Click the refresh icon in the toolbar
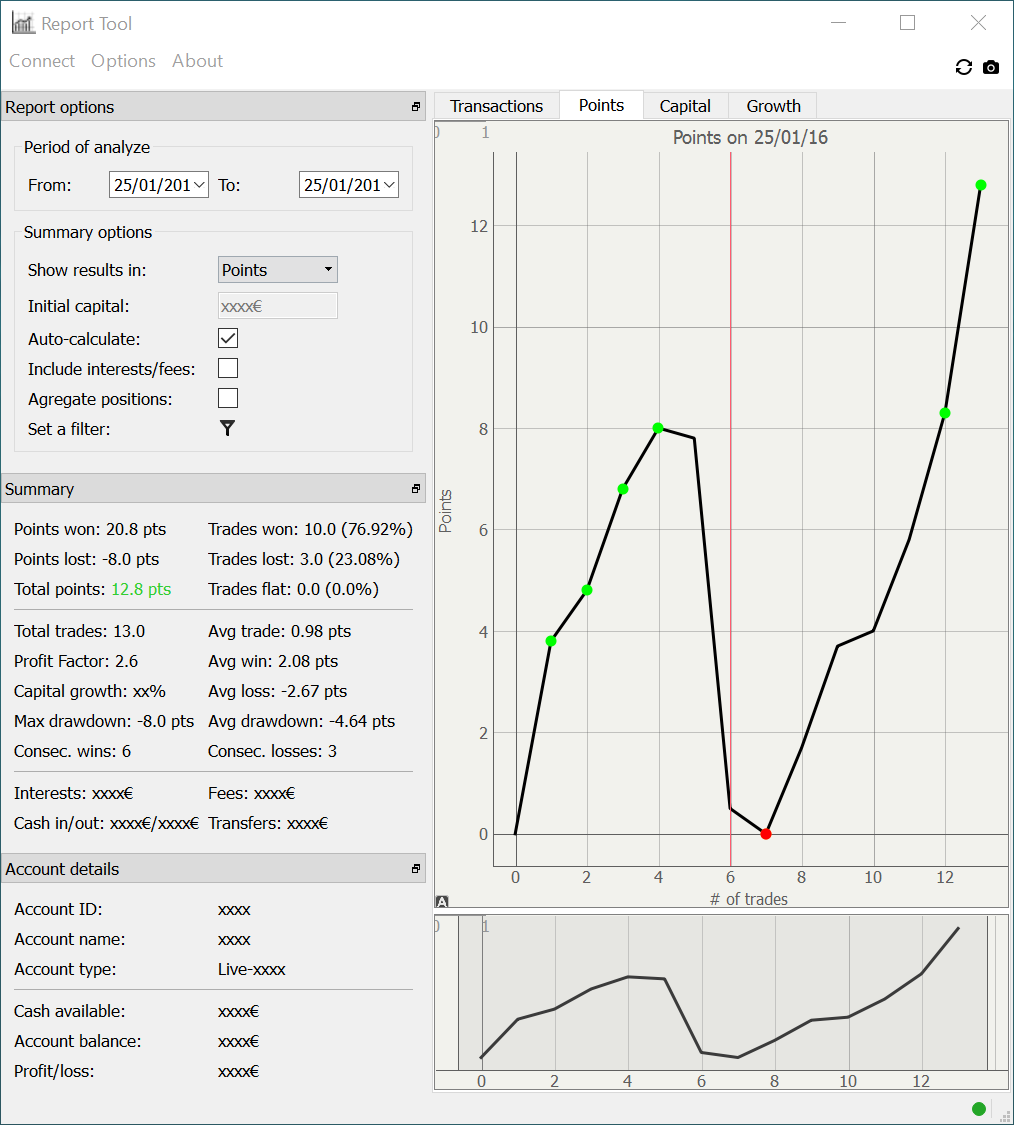1014x1125 pixels. (x=964, y=67)
